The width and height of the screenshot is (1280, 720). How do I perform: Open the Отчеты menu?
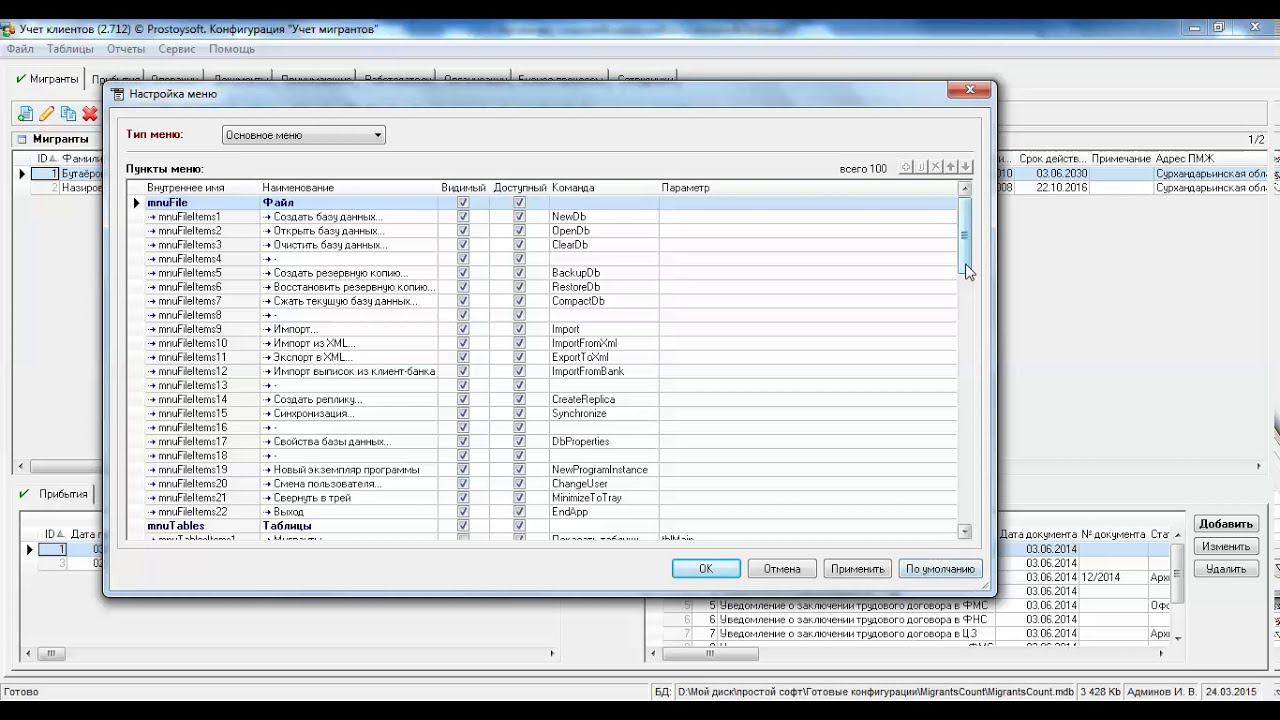coord(126,49)
